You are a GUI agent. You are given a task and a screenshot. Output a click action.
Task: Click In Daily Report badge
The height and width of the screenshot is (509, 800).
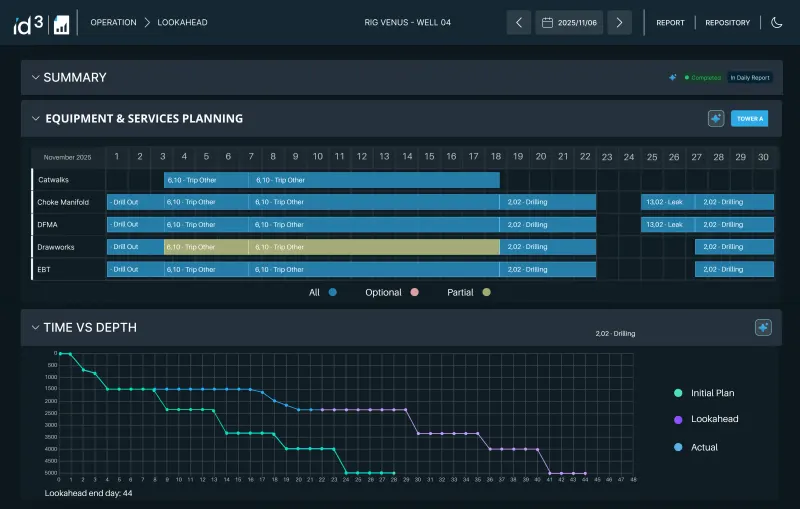[749, 78]
